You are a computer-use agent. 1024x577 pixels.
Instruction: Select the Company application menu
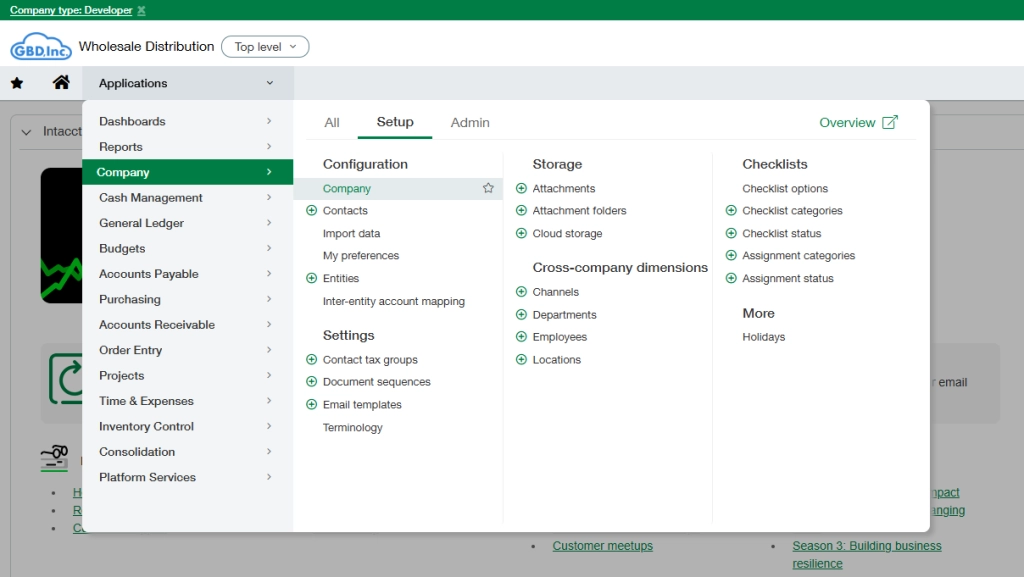coord(187,172)
